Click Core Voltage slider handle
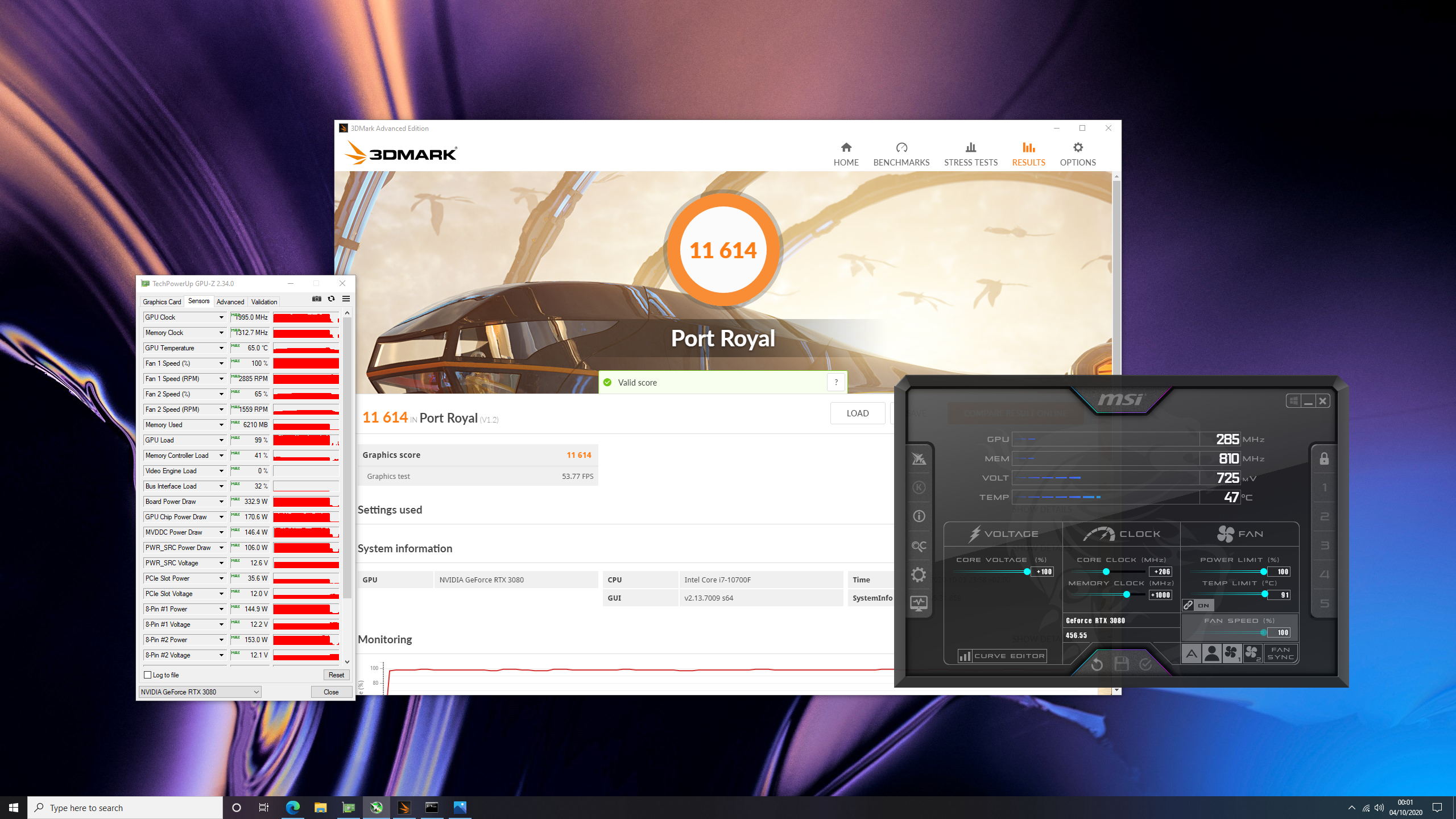 pos(1027,572)
